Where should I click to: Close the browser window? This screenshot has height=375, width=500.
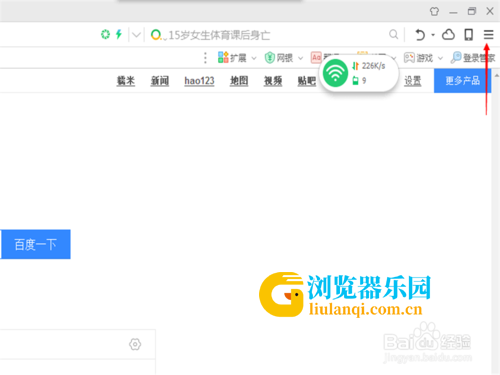[x=490, y=11]
